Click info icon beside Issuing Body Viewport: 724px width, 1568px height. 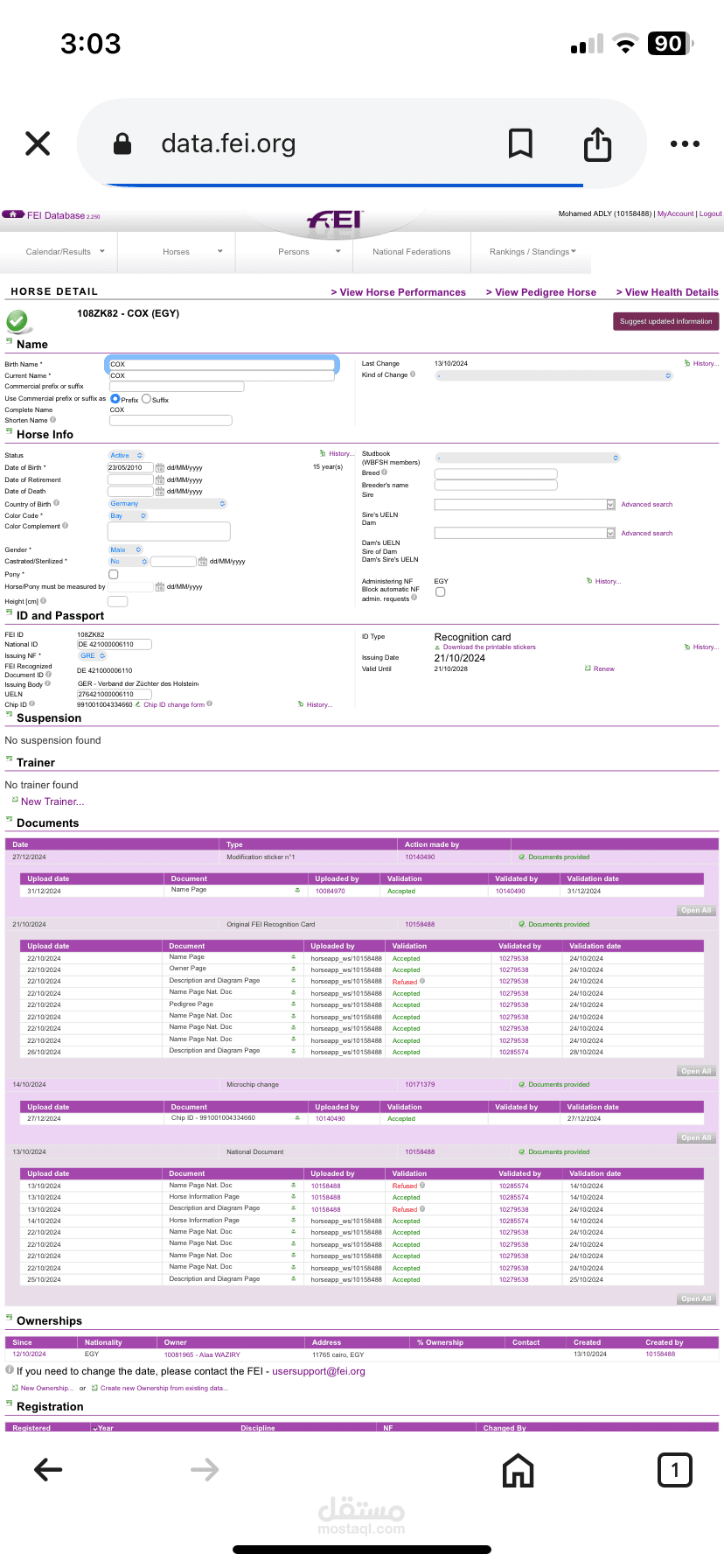(x=49, y=684)
